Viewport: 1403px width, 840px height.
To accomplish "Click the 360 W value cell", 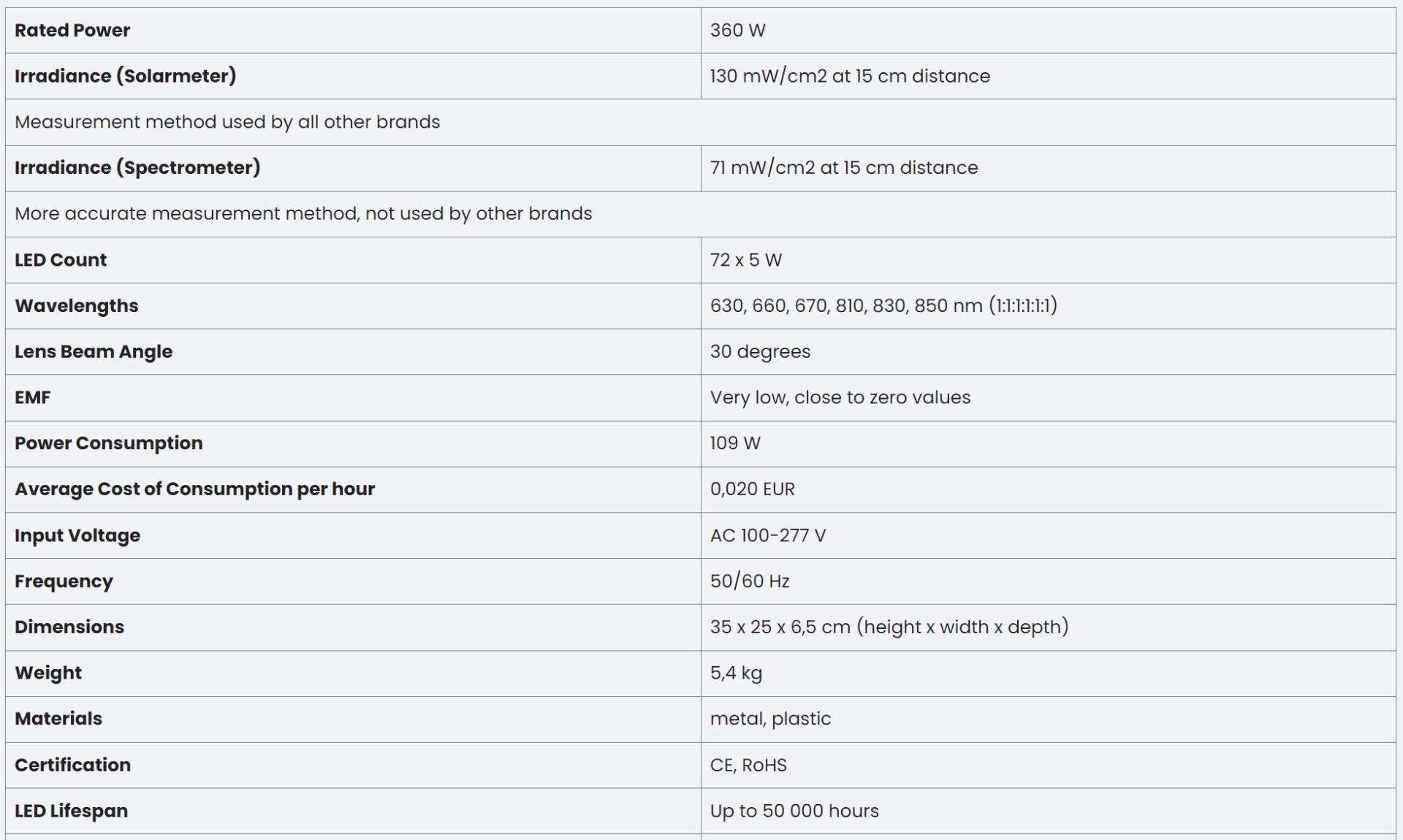I will pyautogui.click(x=737, y=31).
